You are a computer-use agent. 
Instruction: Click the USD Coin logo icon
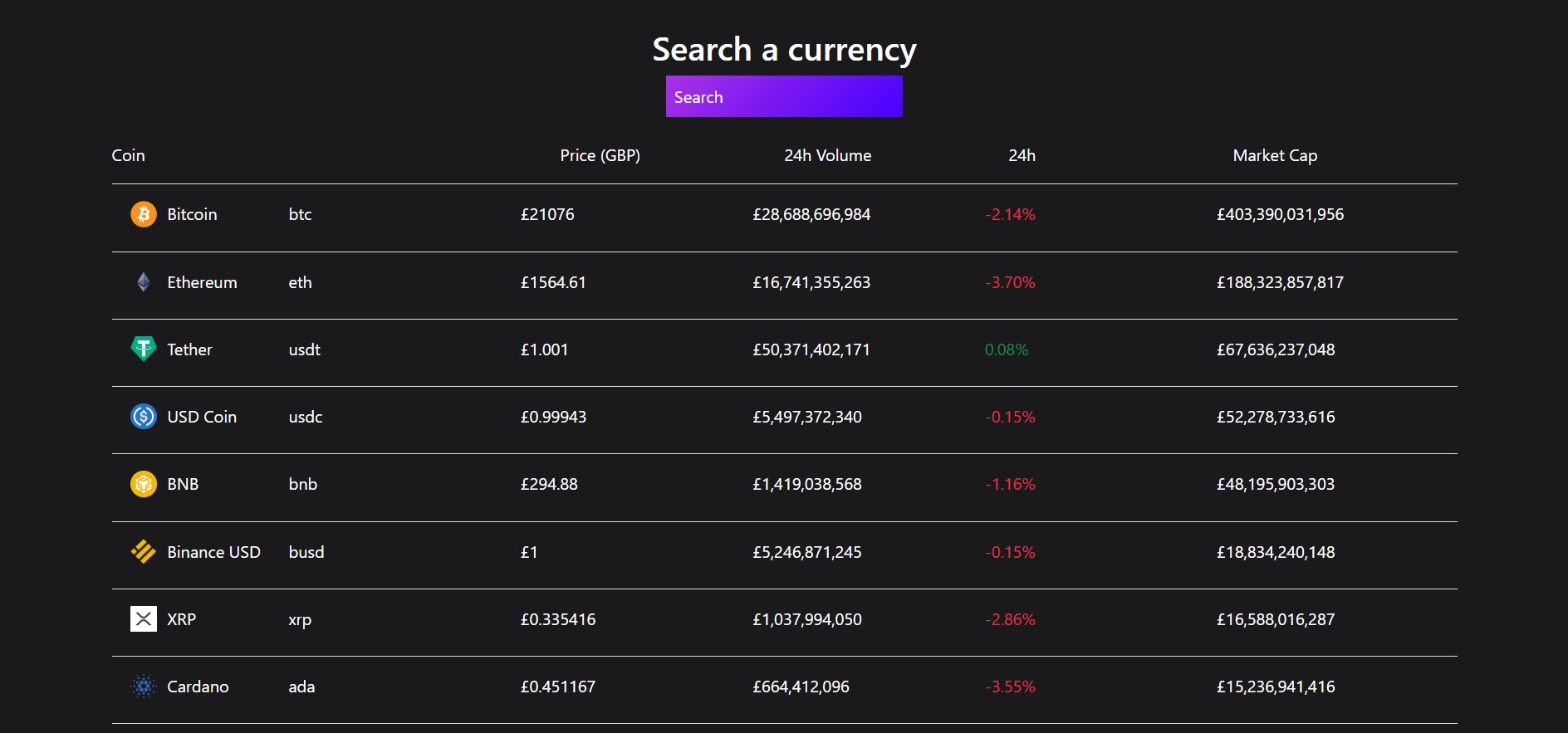click(144, 416)
